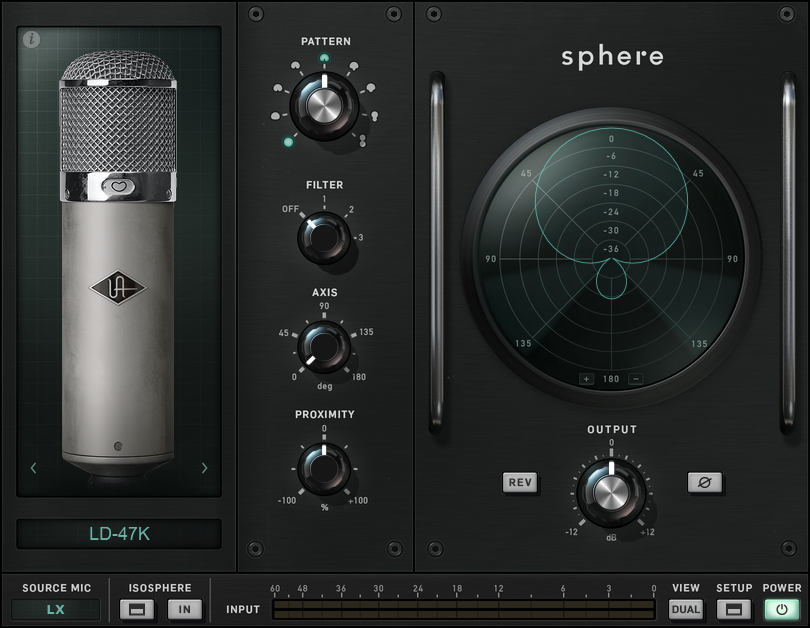Open the IsoSphere settings panel button
The image size is (810, 628).
point(136,609)
